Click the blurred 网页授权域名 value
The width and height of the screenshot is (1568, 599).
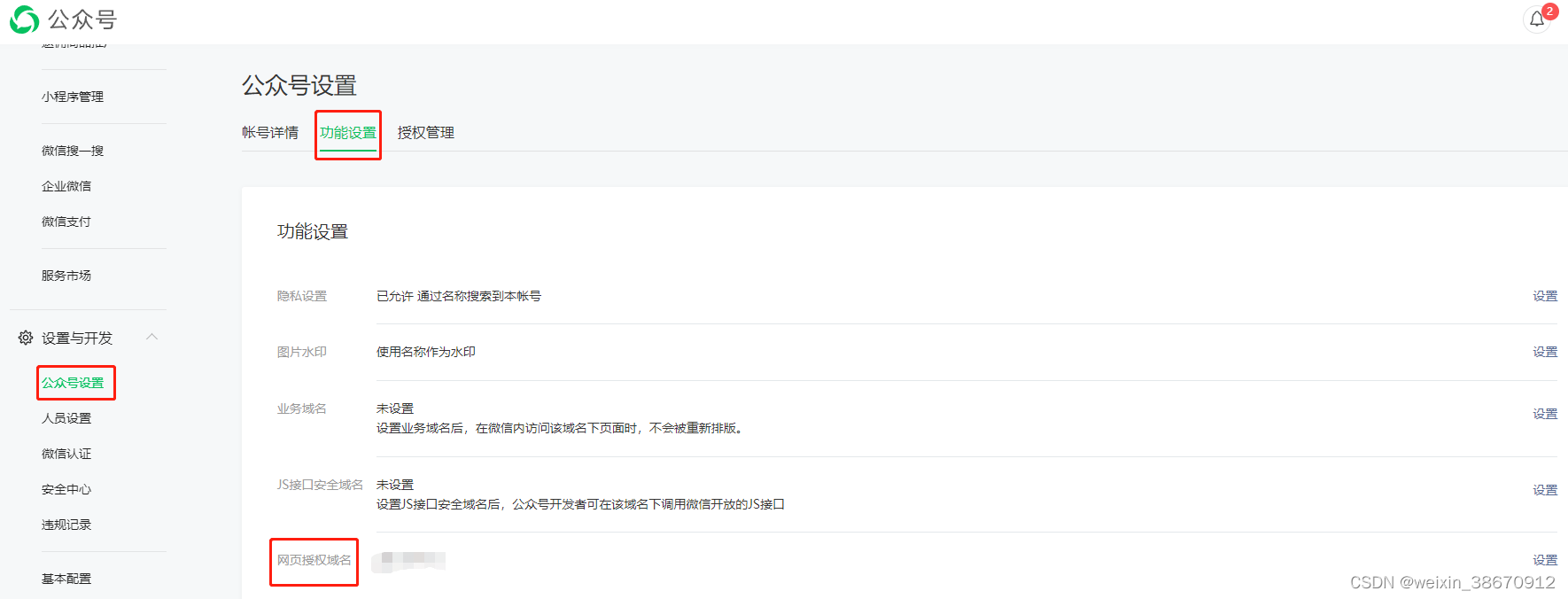click(x=408, y=561)
